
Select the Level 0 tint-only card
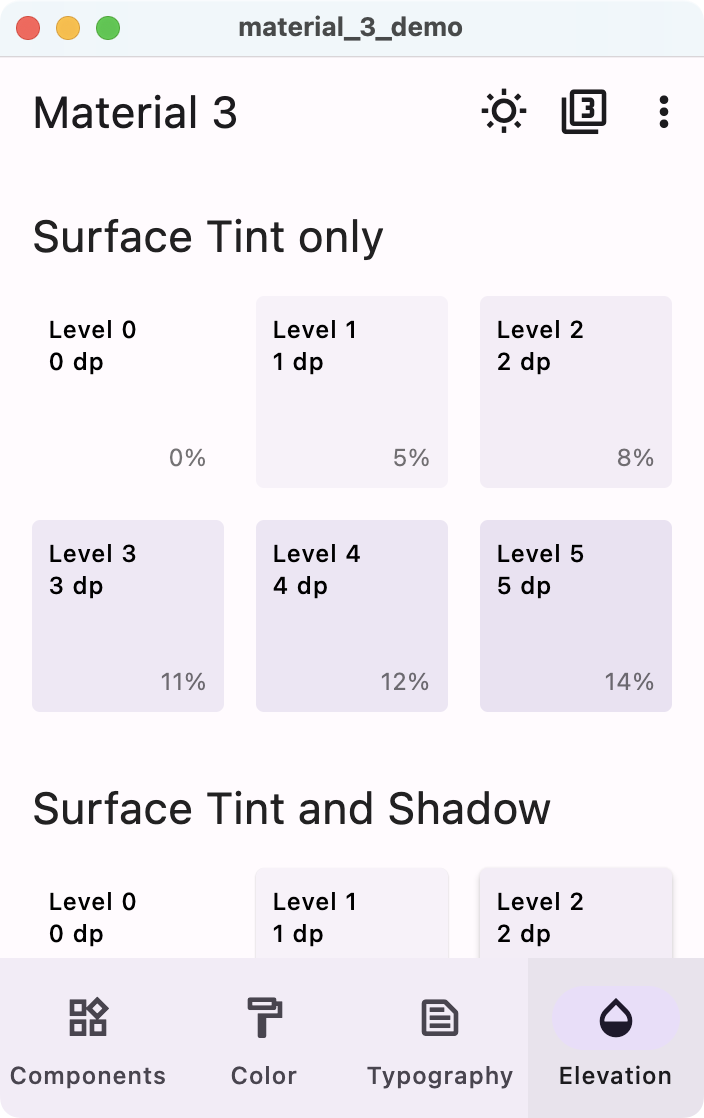pos(128,392)
